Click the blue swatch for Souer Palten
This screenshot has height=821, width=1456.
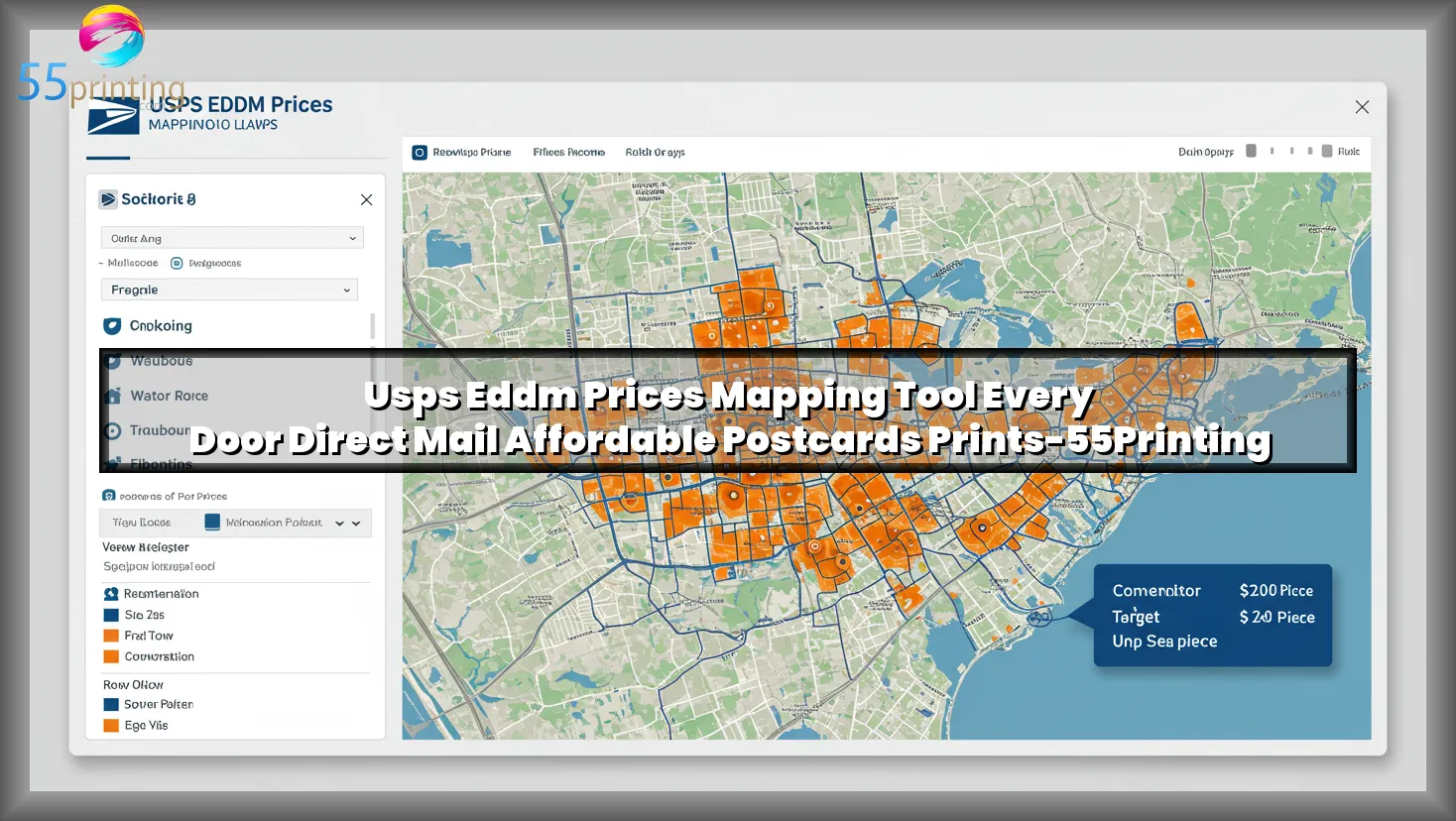click(x=111, y=704)
